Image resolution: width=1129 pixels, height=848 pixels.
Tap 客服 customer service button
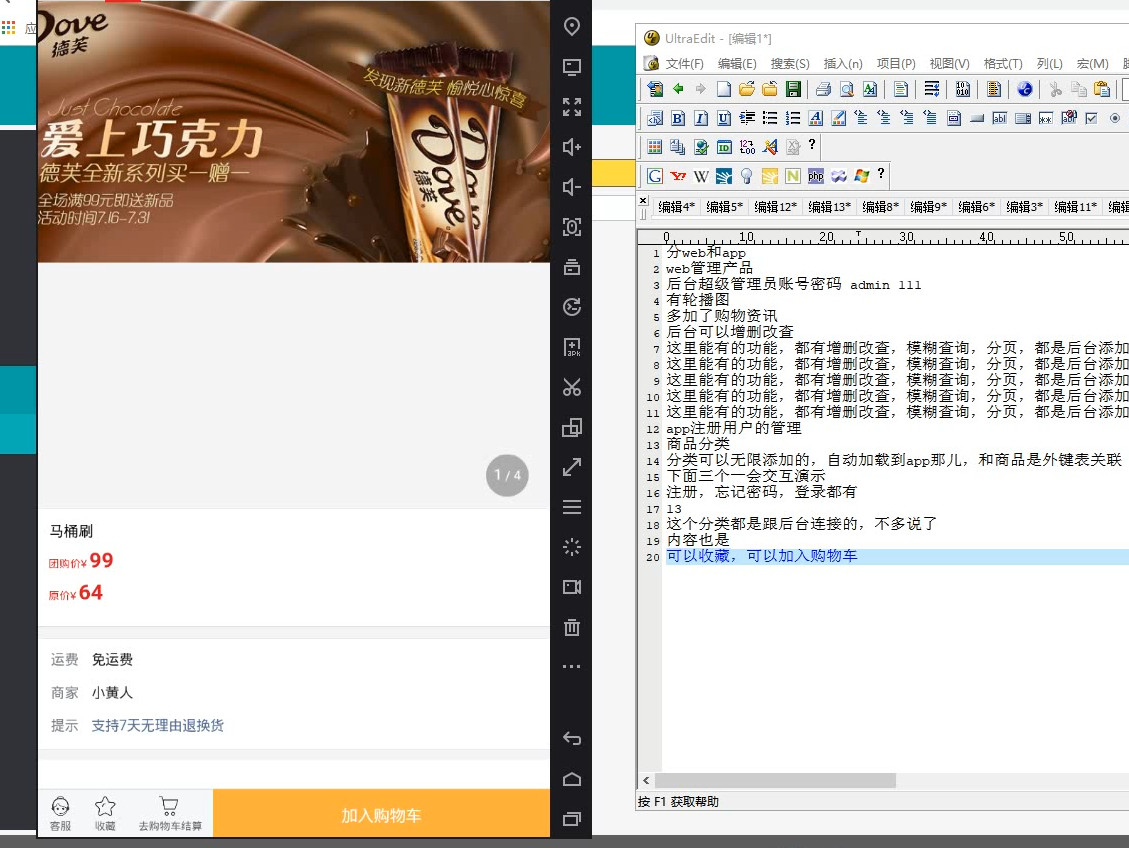tap(60, 814)
